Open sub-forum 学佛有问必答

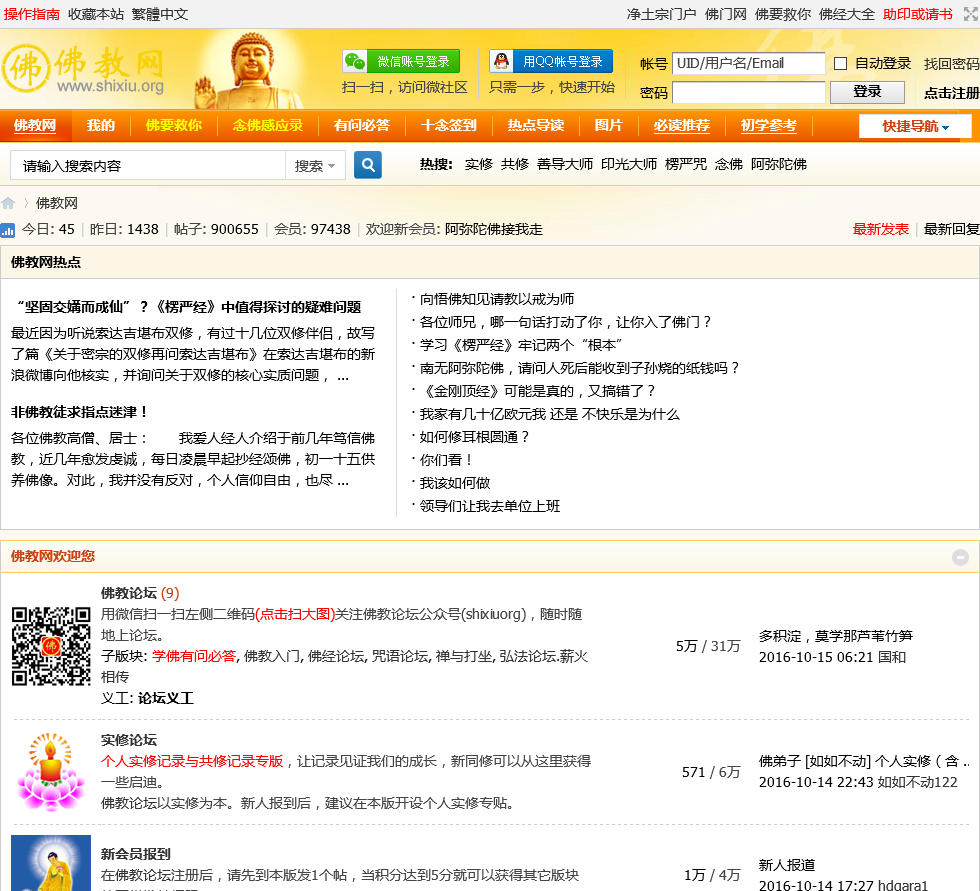coord(194,656)
